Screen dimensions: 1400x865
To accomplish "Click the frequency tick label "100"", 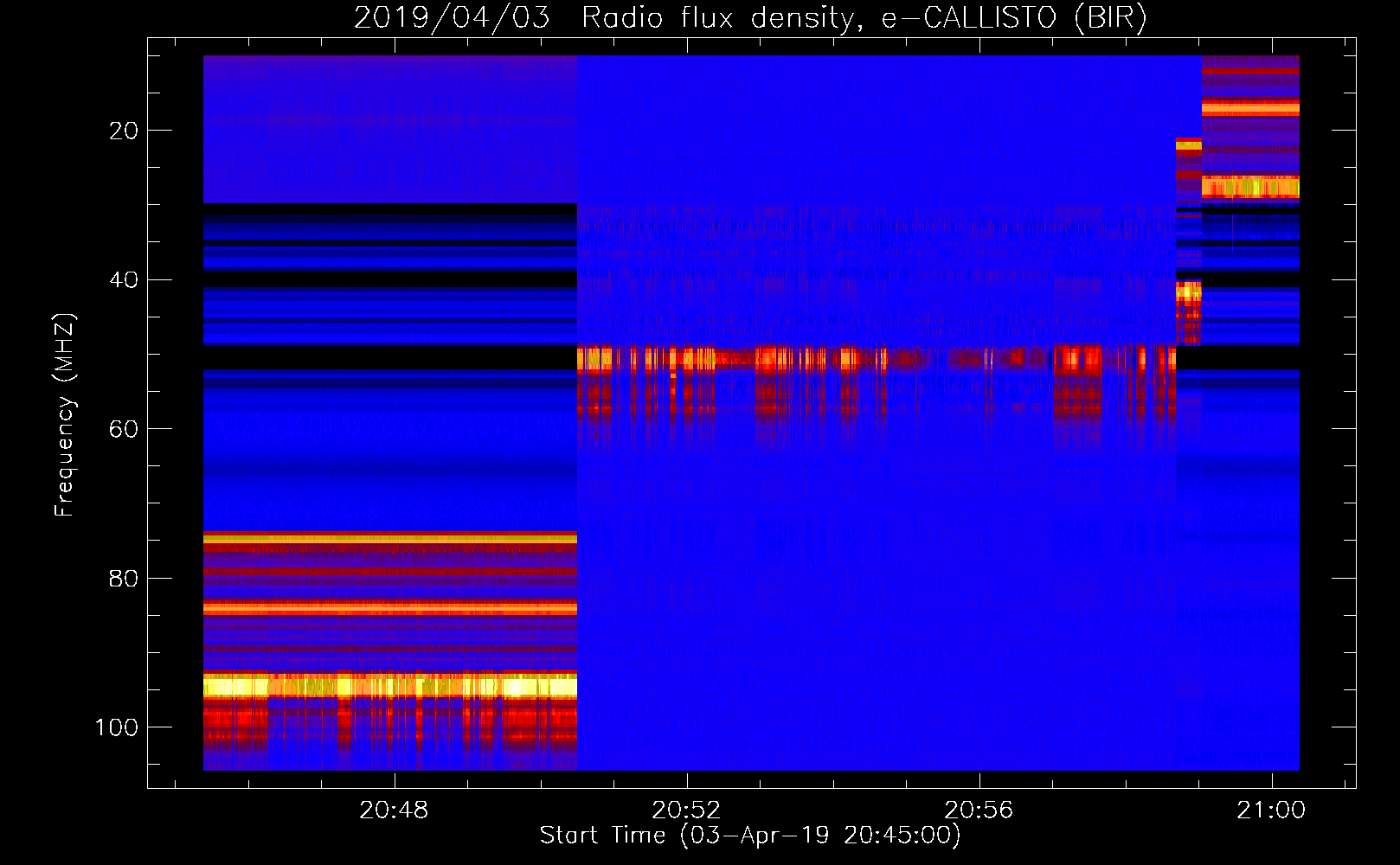I will pyautogui.click(x=117, y=727).
